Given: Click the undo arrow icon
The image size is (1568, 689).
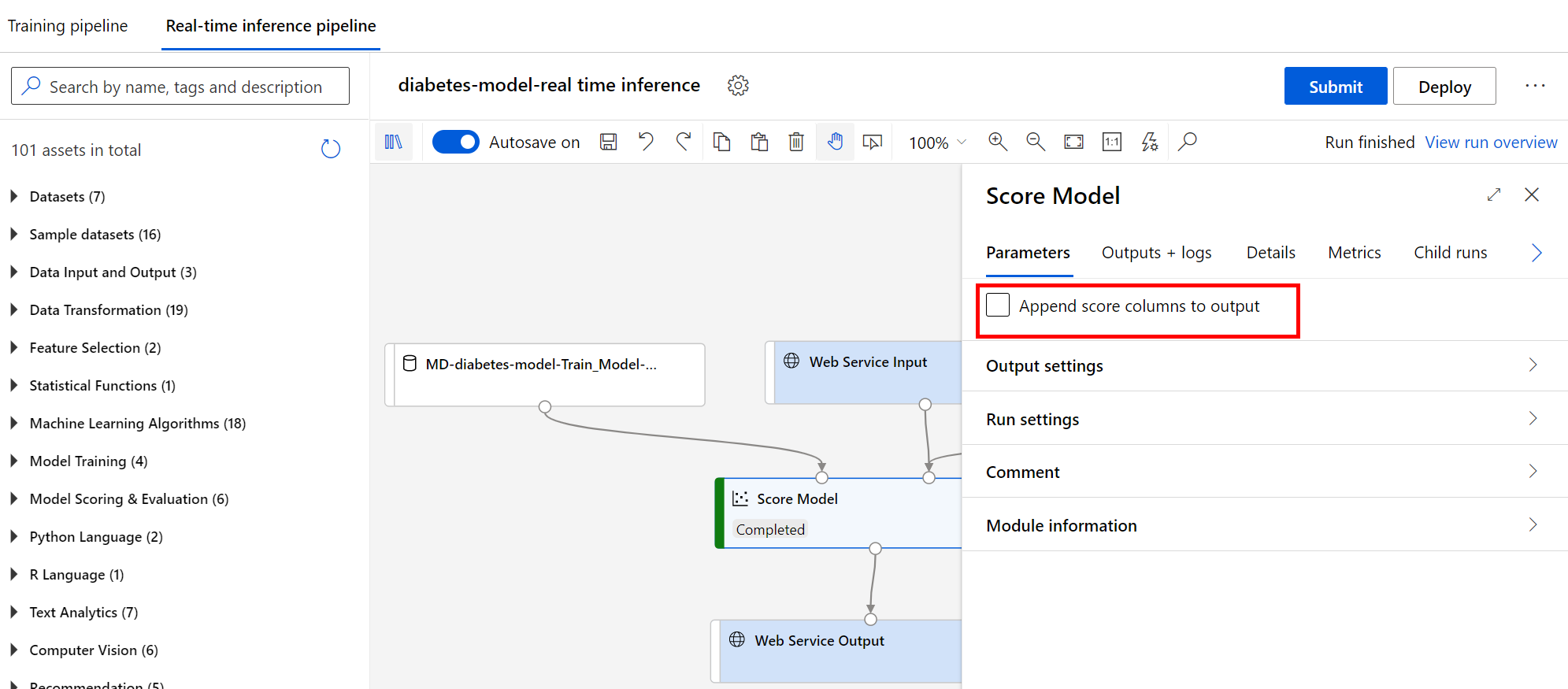Looking at the screenshot, I should (x=646, y=142).
